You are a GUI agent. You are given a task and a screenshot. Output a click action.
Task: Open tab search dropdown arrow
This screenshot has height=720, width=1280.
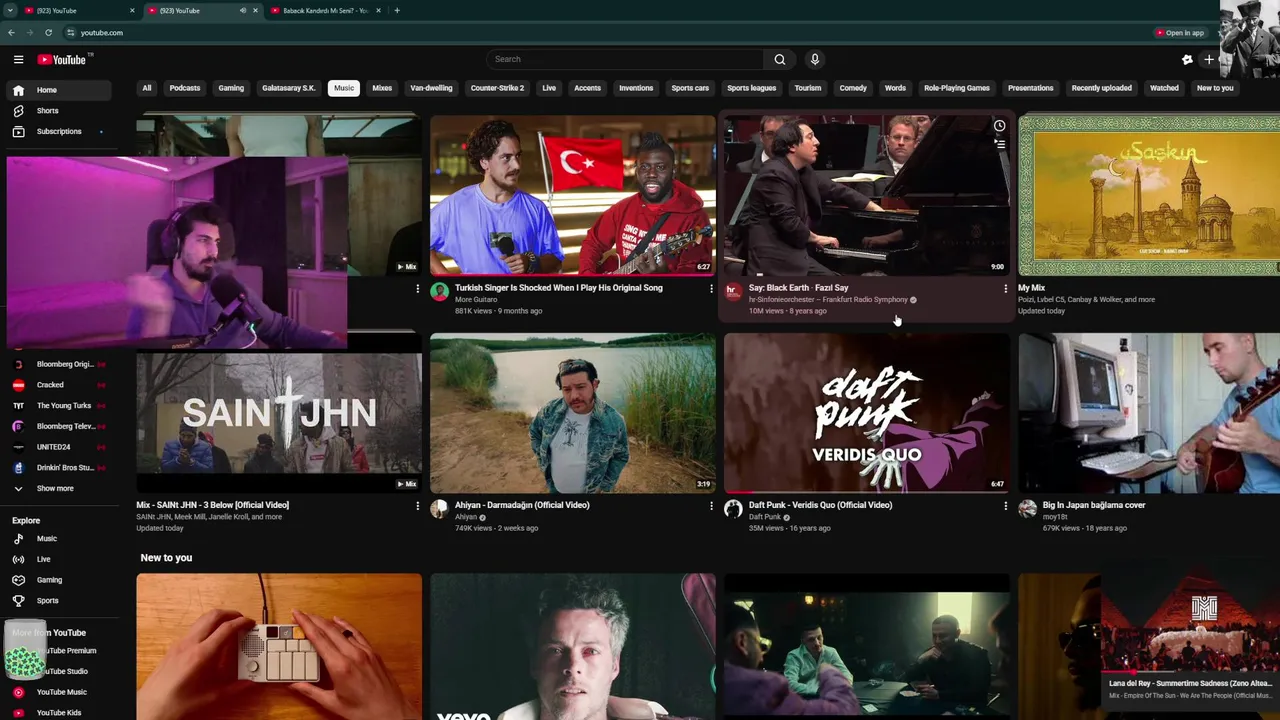9,10
